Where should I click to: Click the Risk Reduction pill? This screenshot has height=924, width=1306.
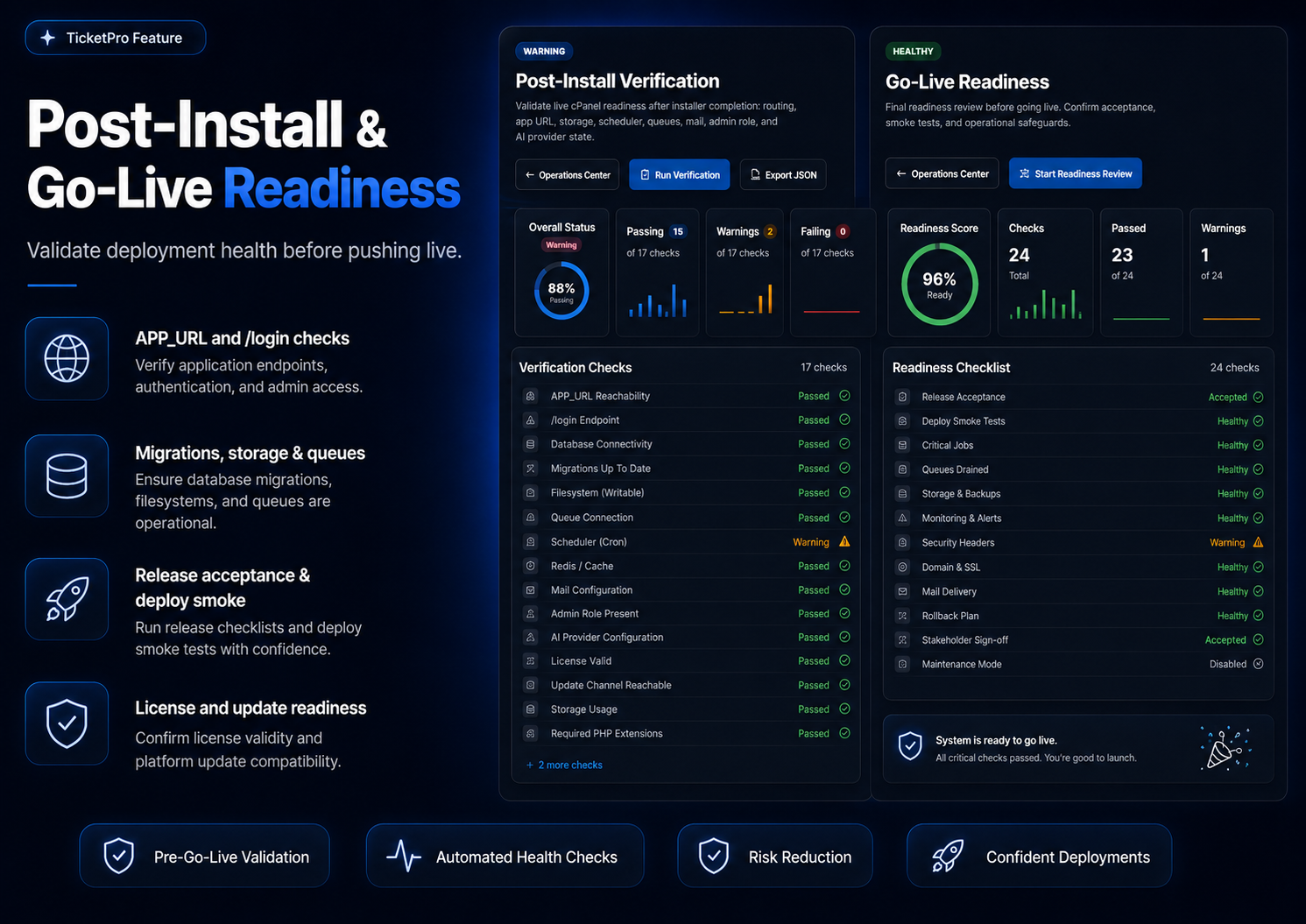click(x=775, y=856)
